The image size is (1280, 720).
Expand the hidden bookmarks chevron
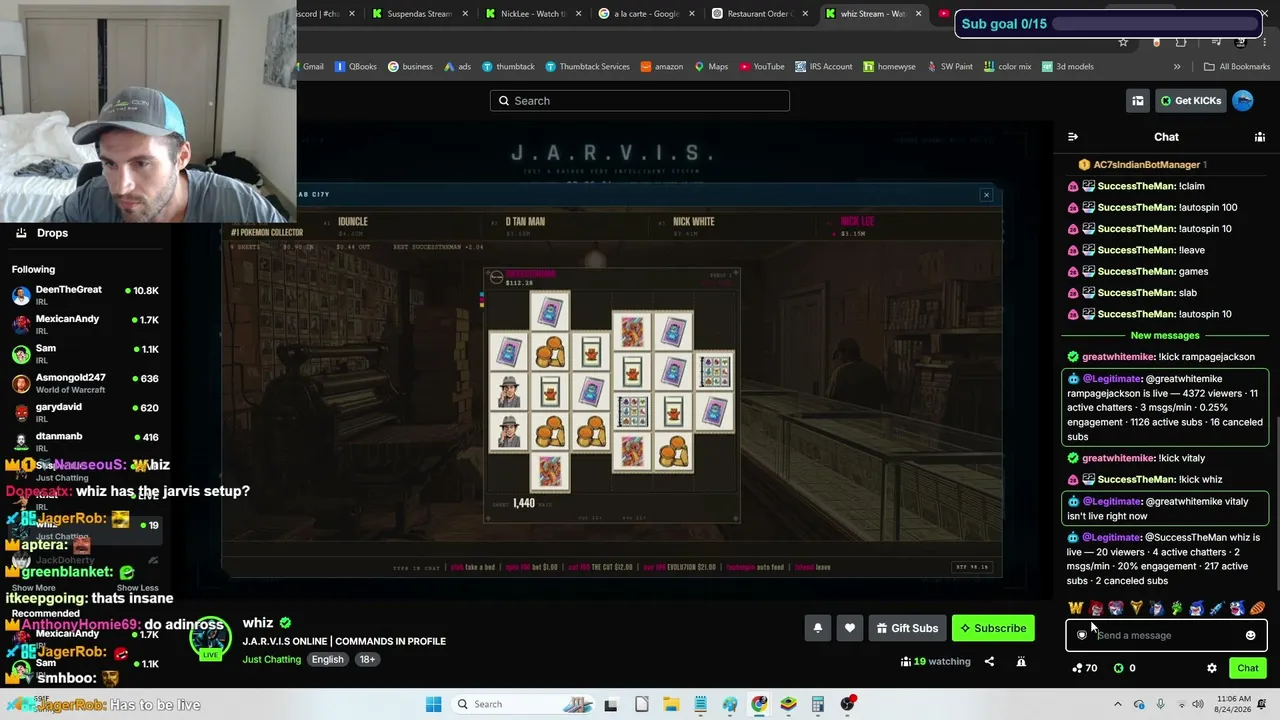pyautogui.click(x=1177, y=67)
